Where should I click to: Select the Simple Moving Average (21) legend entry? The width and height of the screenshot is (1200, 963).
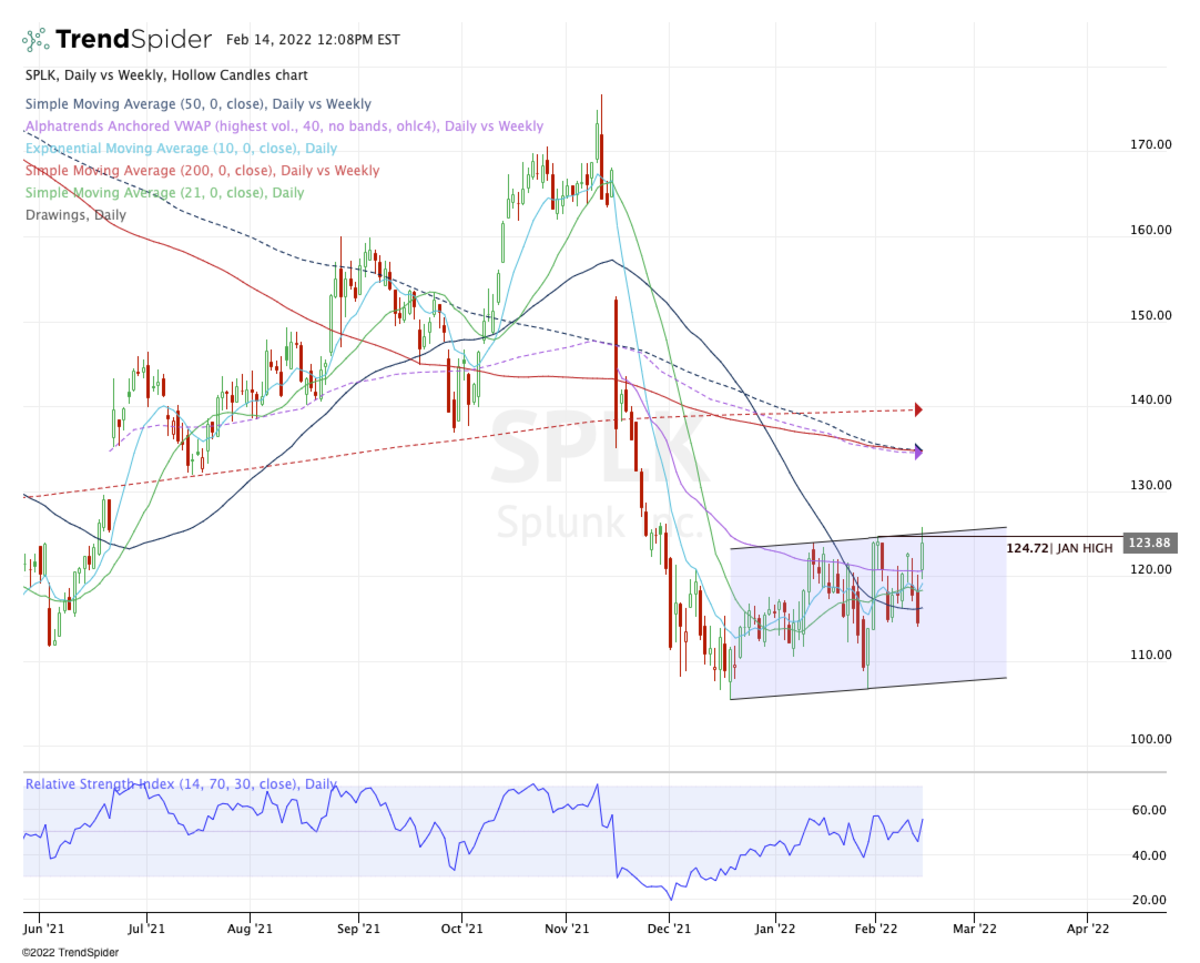[x=163, y=192]
